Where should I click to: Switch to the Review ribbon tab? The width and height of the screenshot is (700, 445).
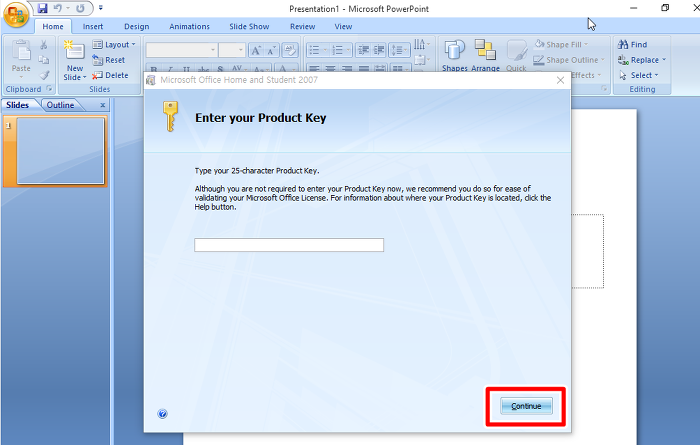click(x=303, y=26)
